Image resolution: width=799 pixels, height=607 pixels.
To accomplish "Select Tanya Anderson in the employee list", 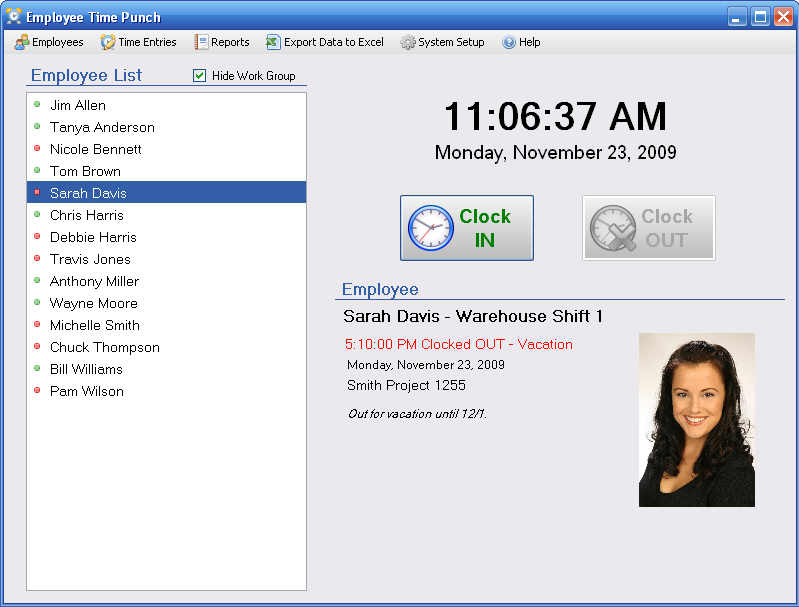I will 102,127.
